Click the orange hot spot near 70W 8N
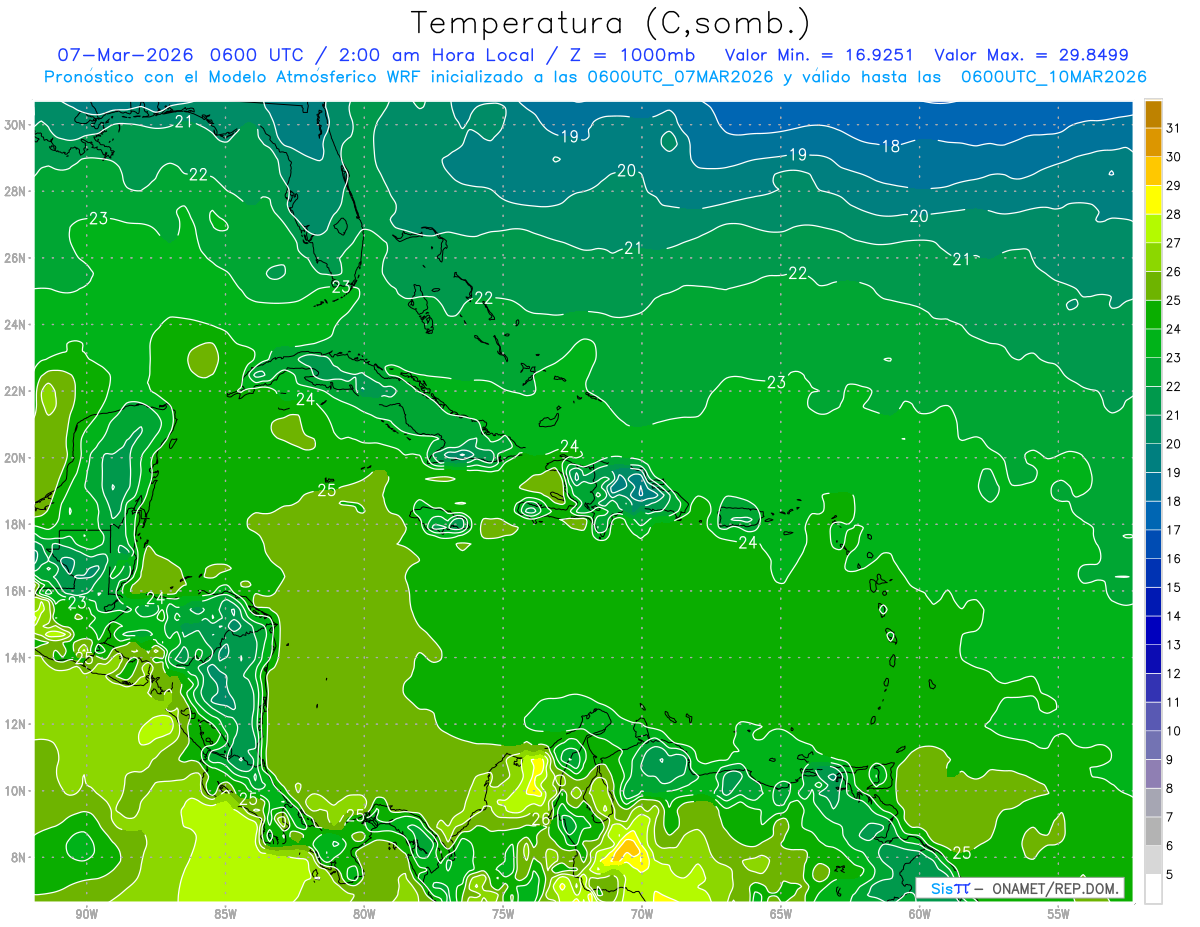Image resolution: width=1200 pixels, height=927 pixels. [x=626, y=851]
